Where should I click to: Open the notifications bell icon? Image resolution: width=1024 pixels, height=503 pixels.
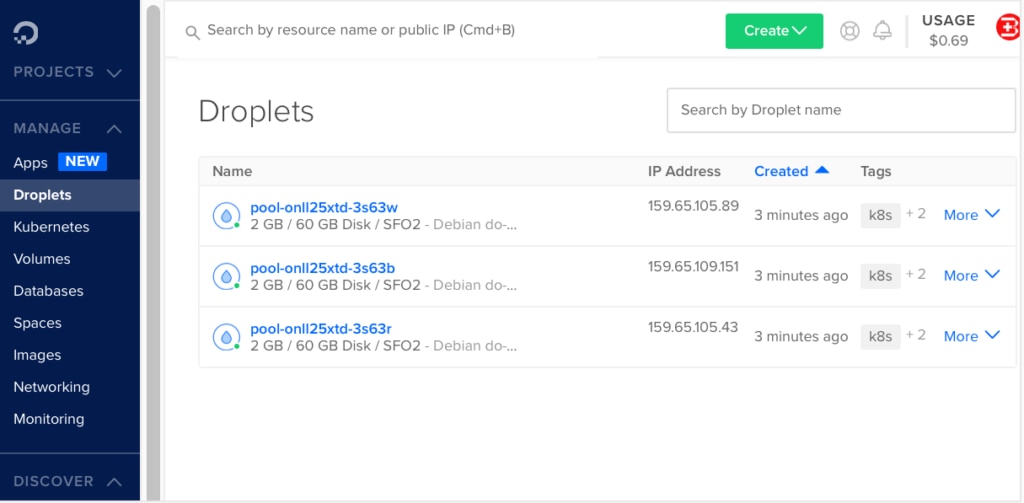coord(882,31)
